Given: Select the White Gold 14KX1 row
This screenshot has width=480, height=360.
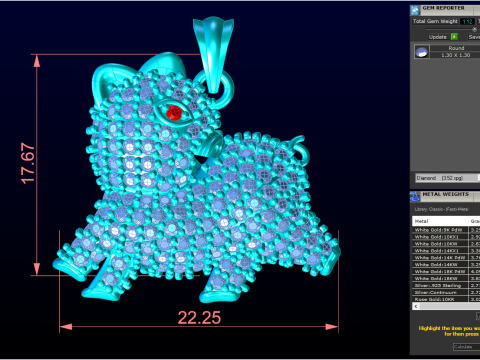Looking at the screenshot, I should pos(446,251).
